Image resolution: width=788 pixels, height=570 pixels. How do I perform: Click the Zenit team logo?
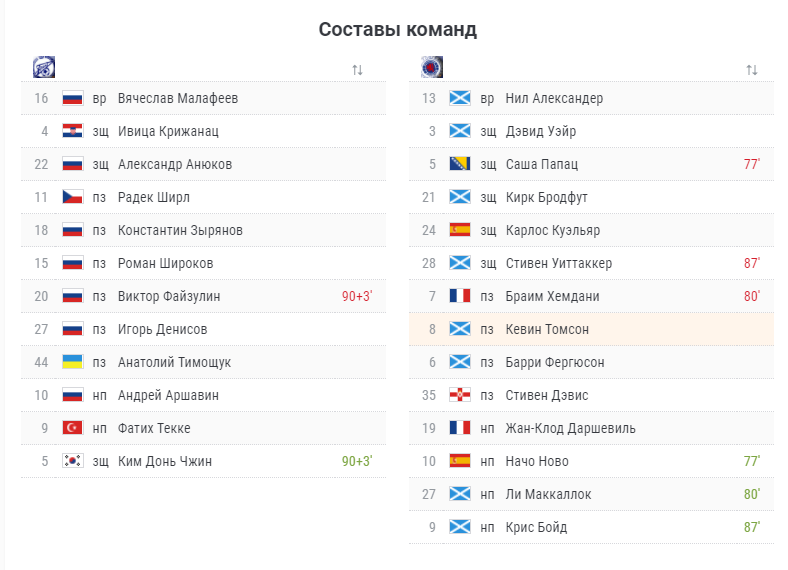44,67
